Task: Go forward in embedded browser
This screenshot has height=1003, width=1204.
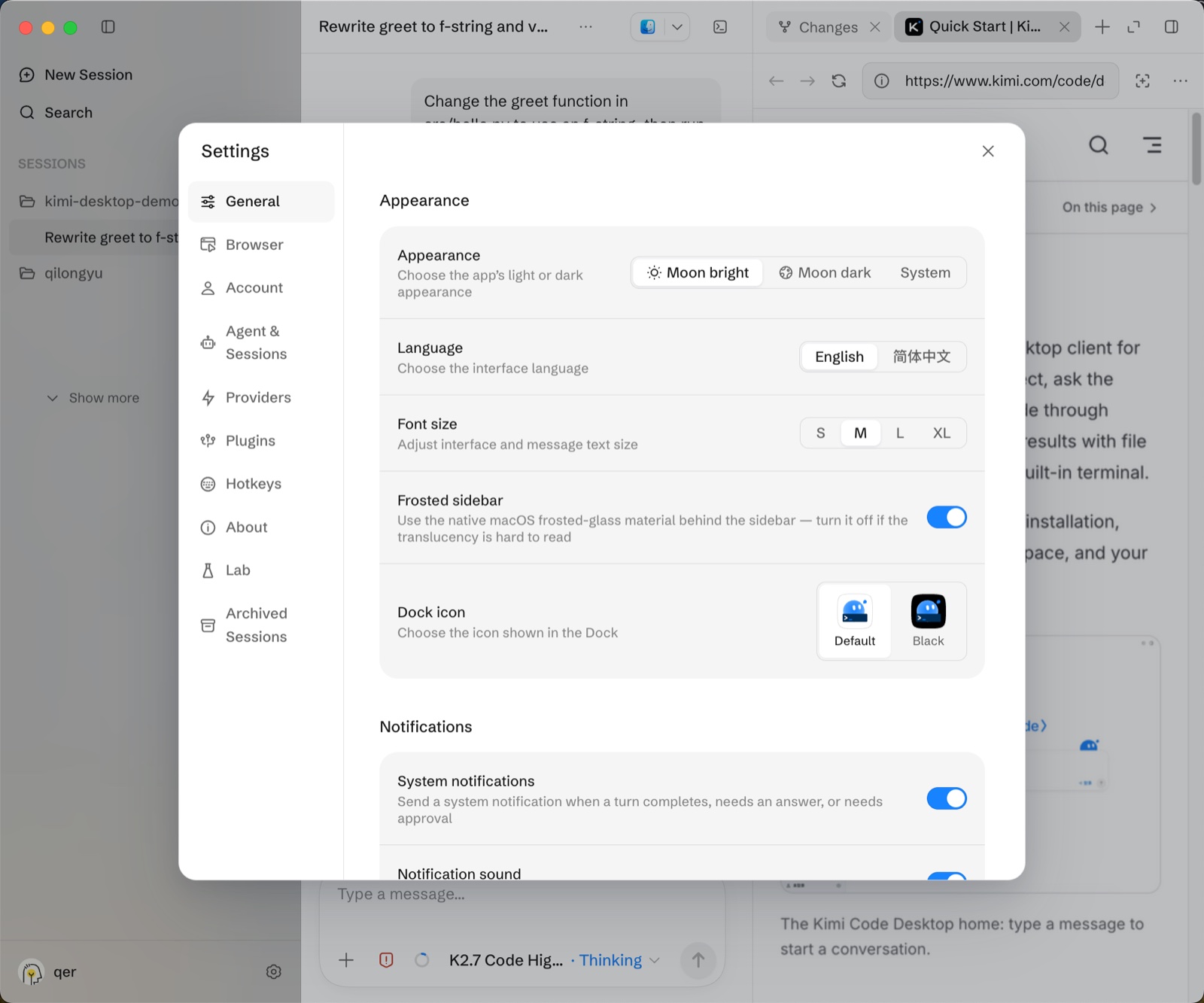Action: [807, 81]
